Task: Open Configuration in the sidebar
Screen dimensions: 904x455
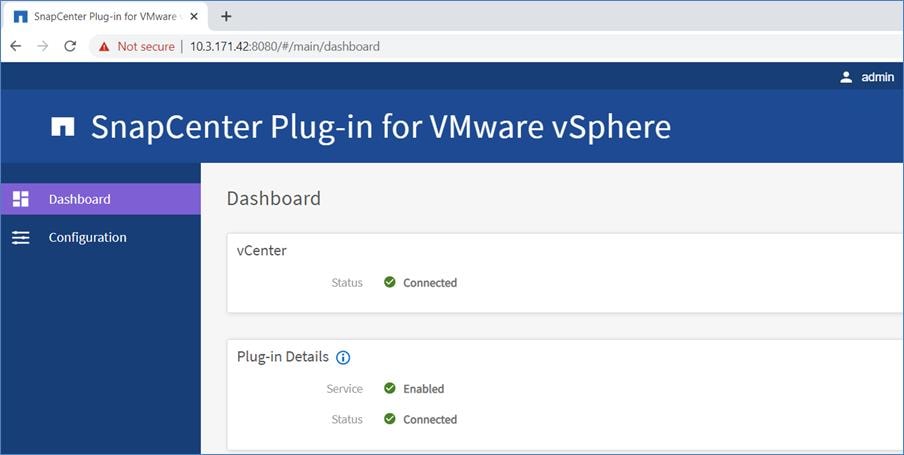Action: pos(100,238)
